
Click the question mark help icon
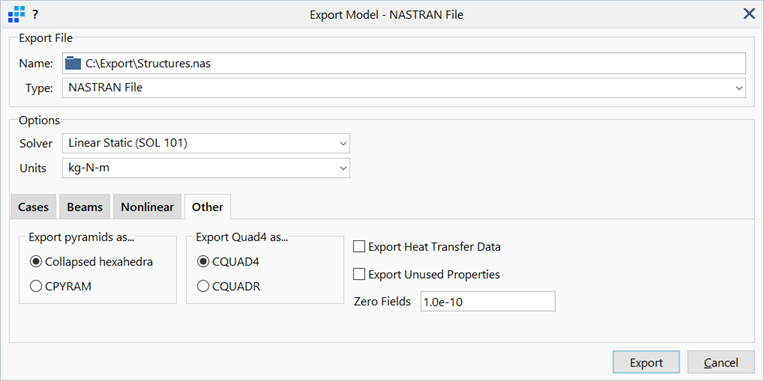[35, 15]
